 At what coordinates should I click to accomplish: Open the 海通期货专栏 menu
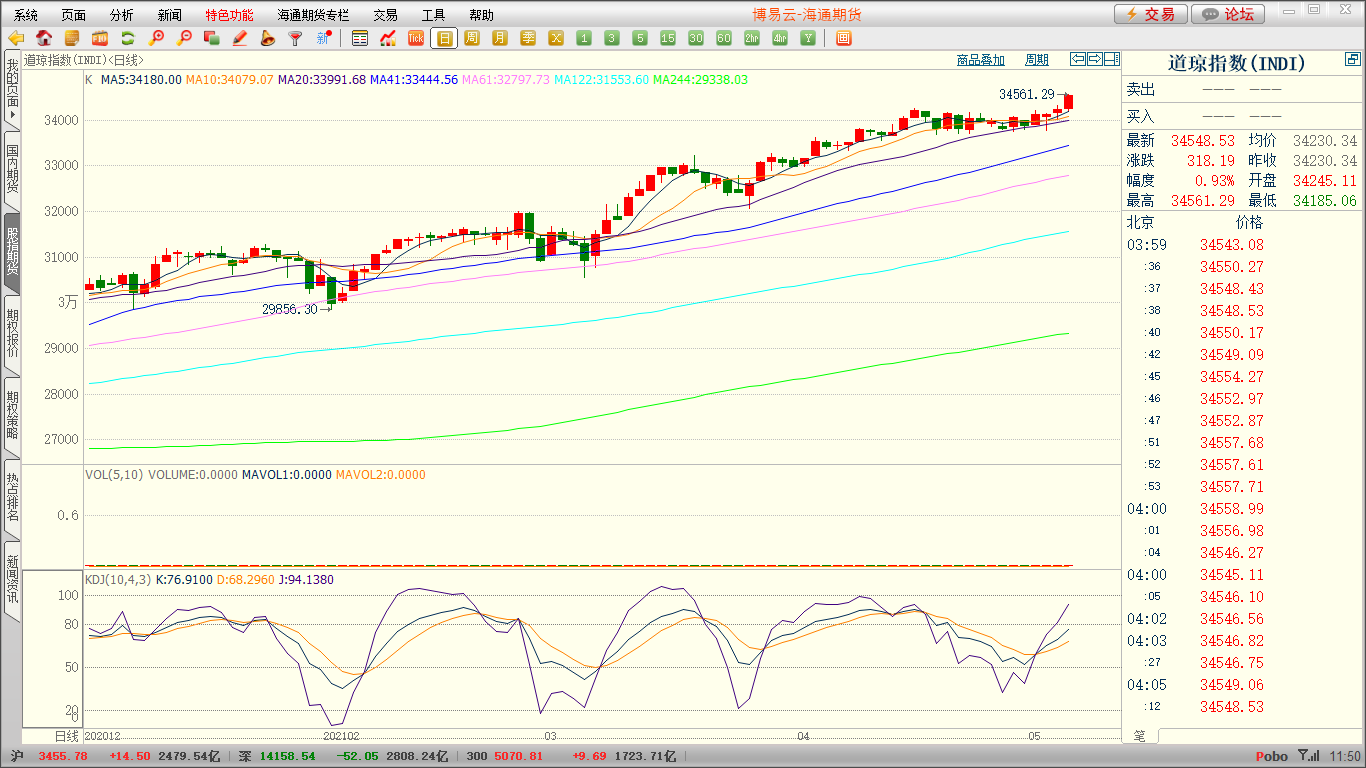point(314,15)
